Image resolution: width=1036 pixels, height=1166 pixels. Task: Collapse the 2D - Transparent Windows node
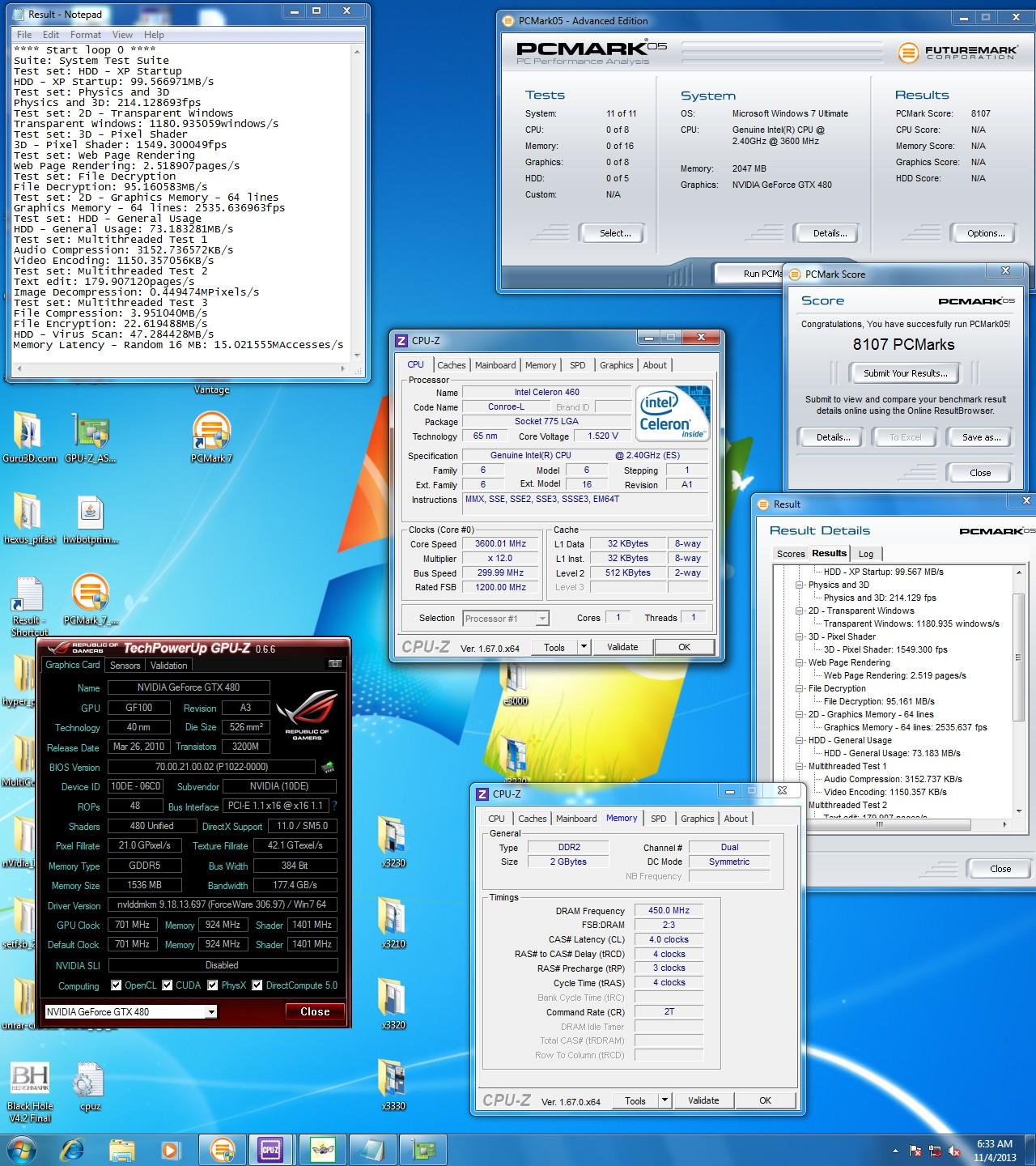[800, 611]
